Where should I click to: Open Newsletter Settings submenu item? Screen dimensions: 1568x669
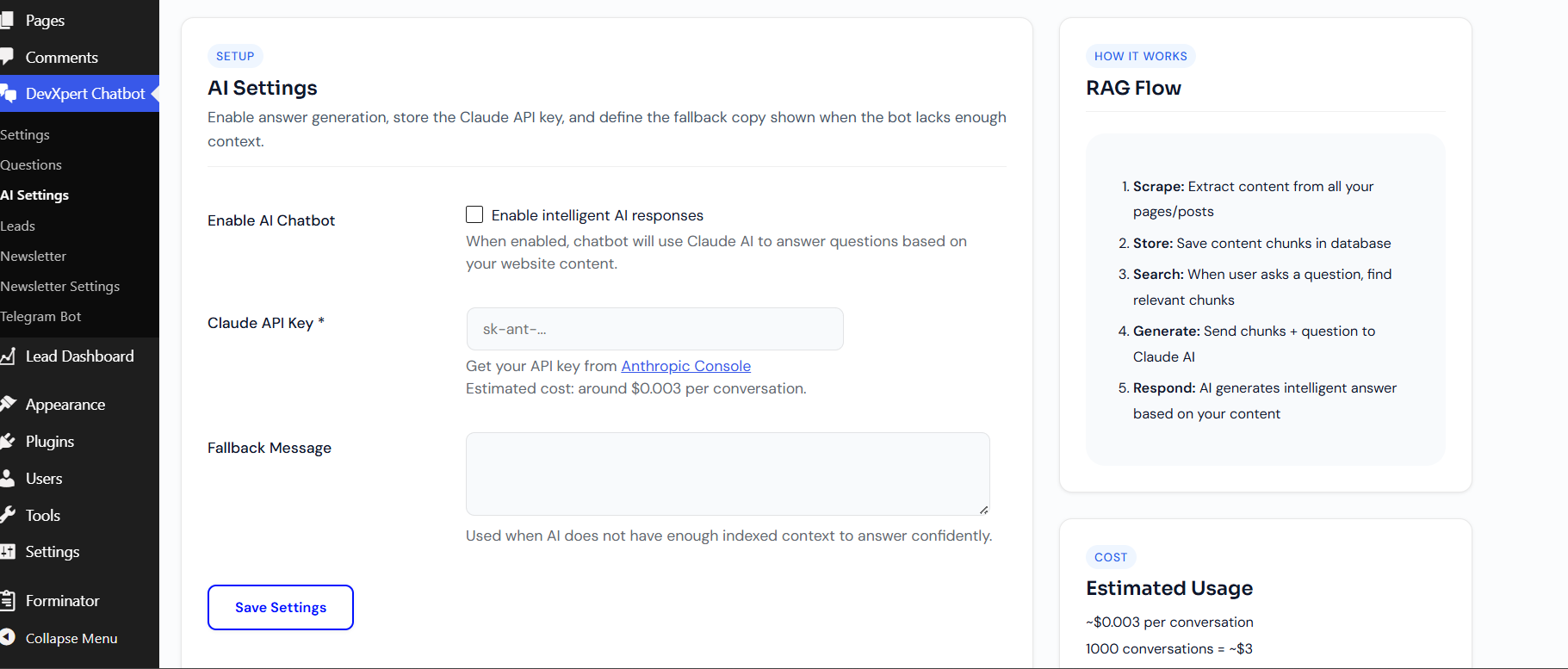(60, 286)
